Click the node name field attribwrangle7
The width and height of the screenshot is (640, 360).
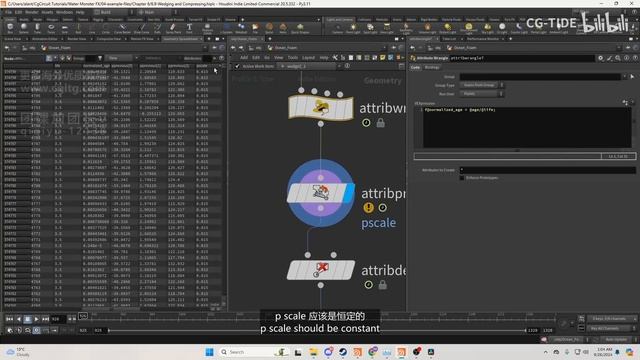[521, 58]
